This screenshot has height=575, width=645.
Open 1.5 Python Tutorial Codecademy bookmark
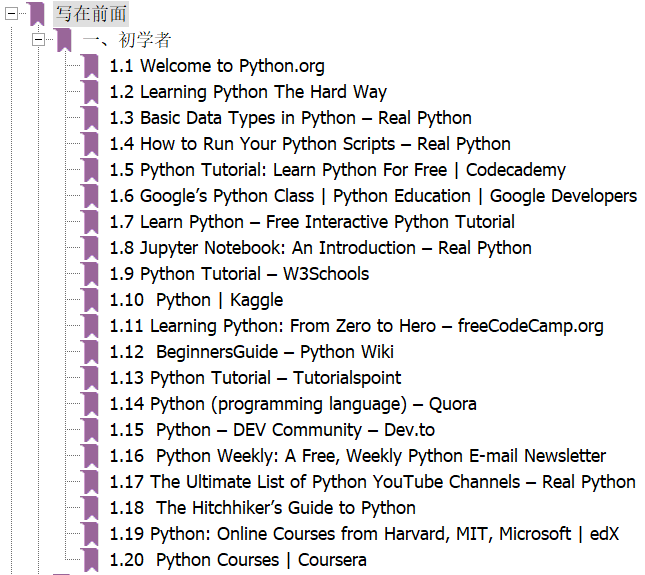point(338,170)
